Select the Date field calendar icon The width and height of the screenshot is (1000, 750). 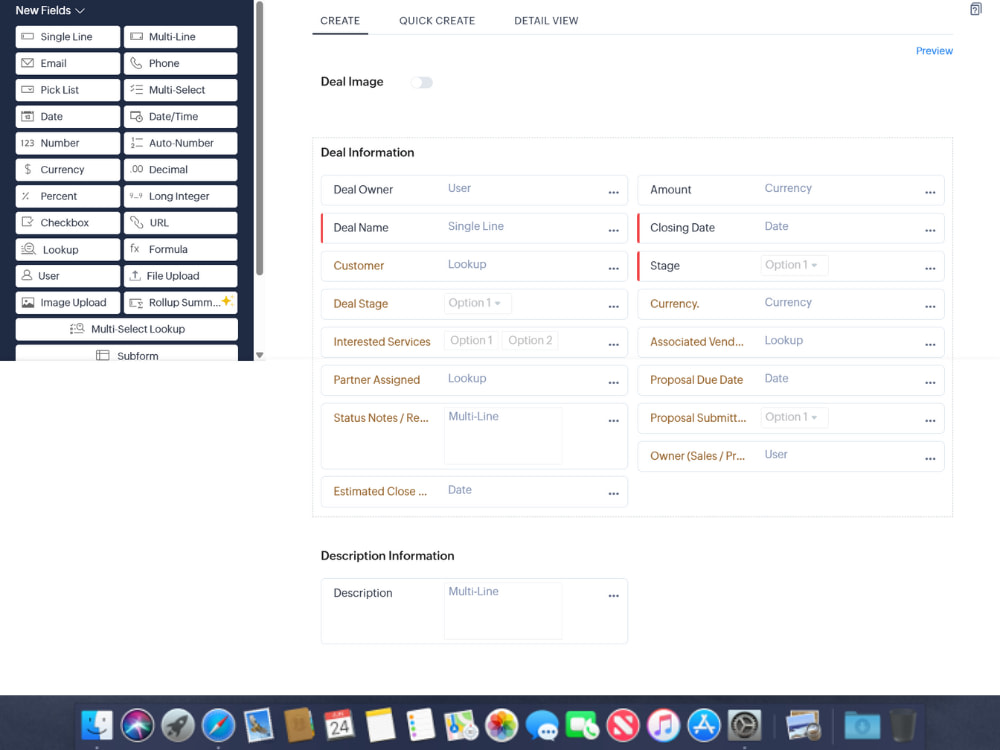27,117
